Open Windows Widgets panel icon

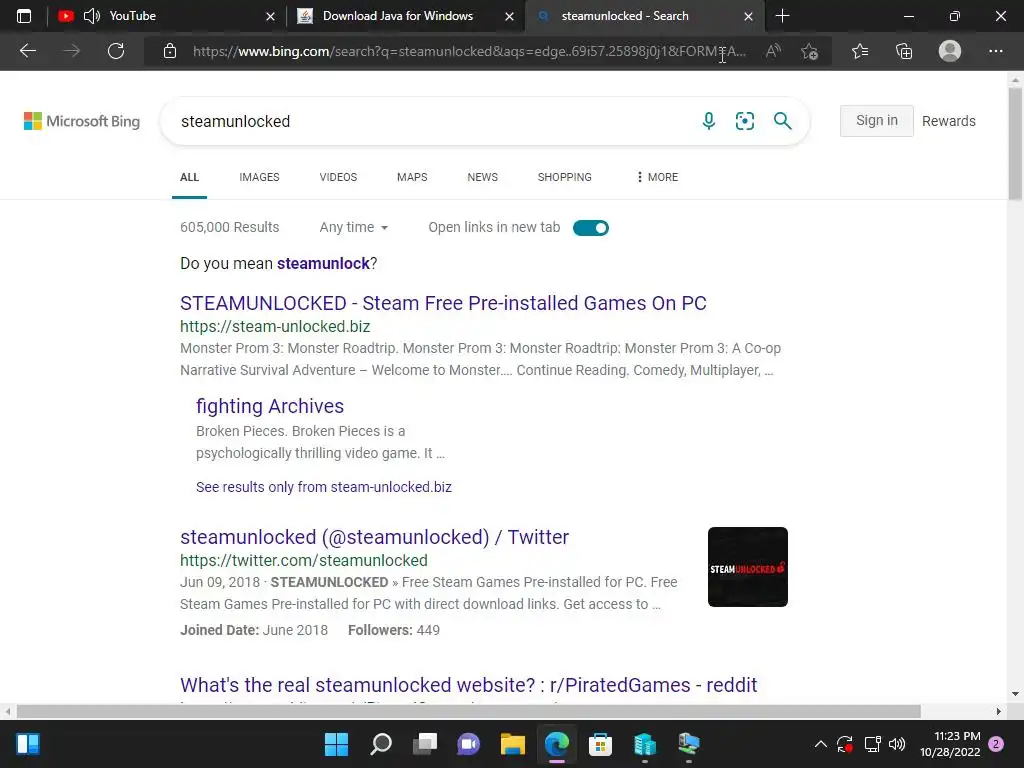tap(27, 744)
